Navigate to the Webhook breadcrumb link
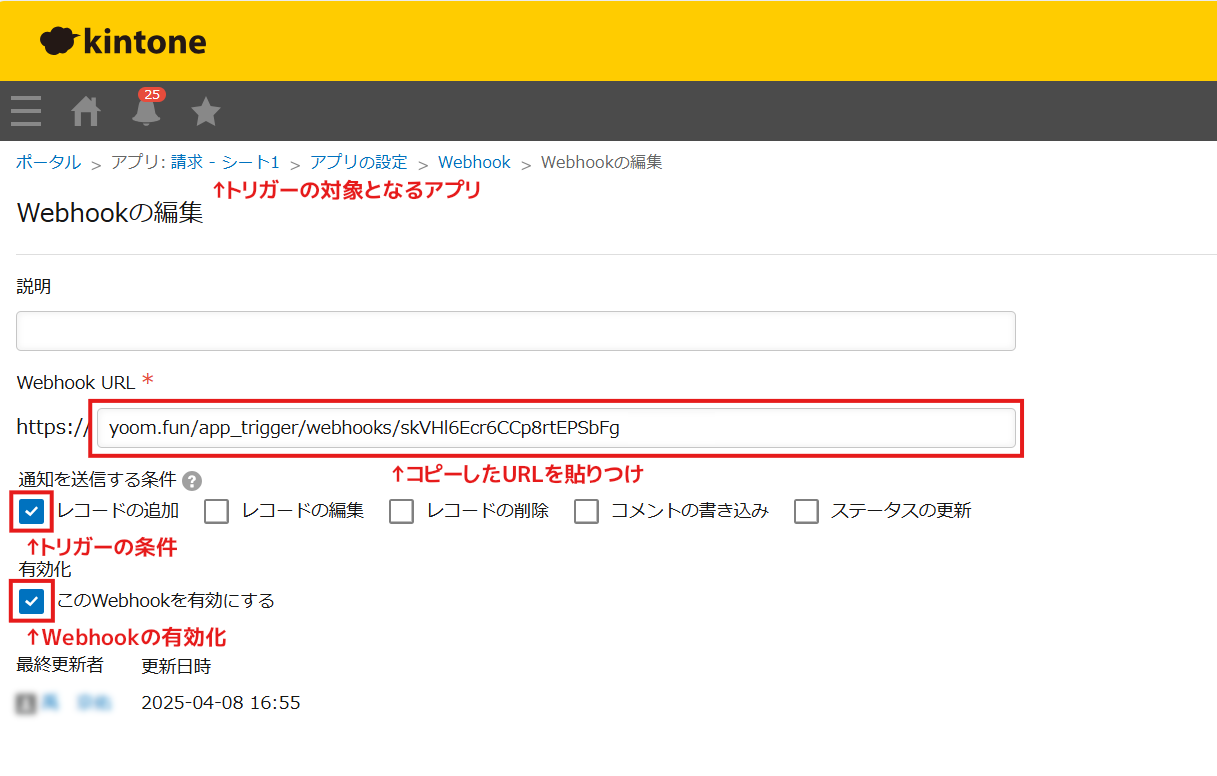Screen dimensions: 1217x776 474,162
